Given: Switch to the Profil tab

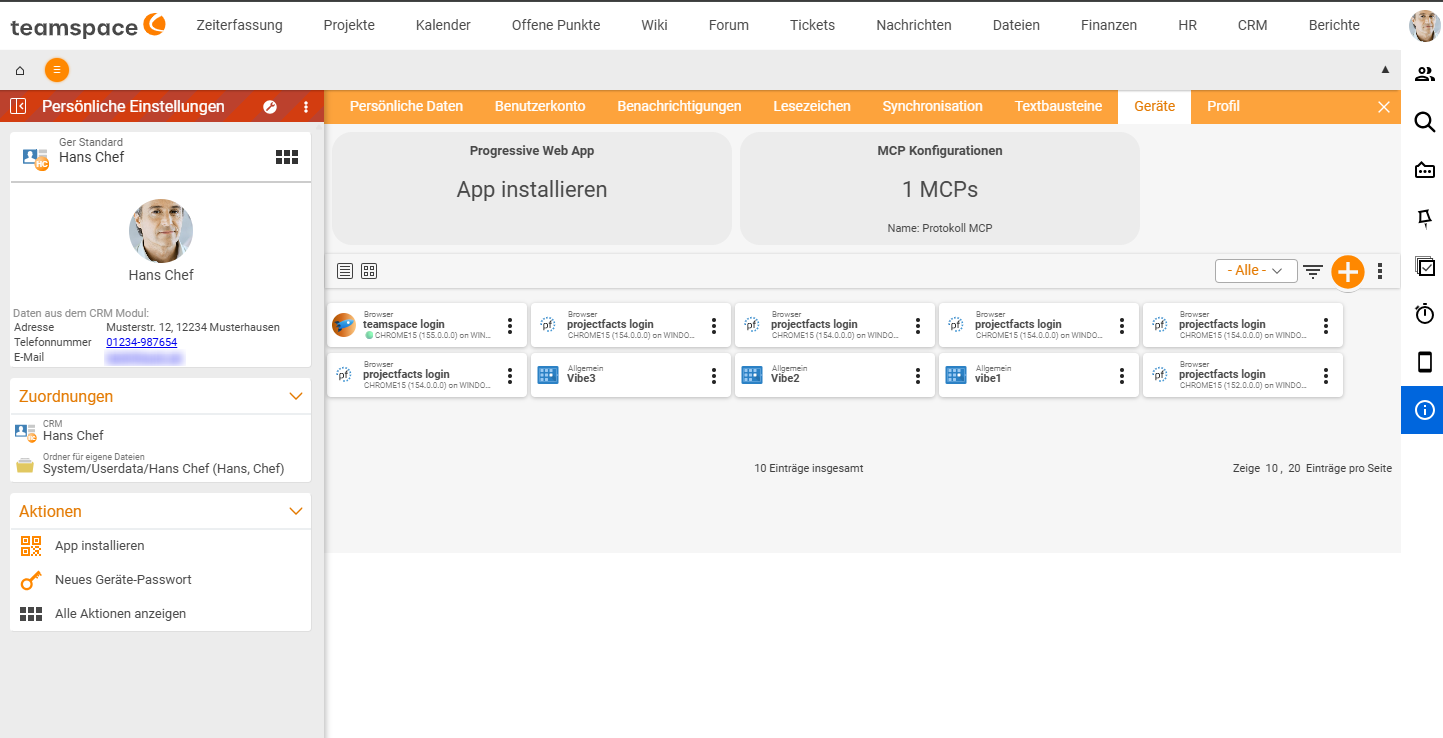Looking at the screenshot, I should pos(1223,106).
